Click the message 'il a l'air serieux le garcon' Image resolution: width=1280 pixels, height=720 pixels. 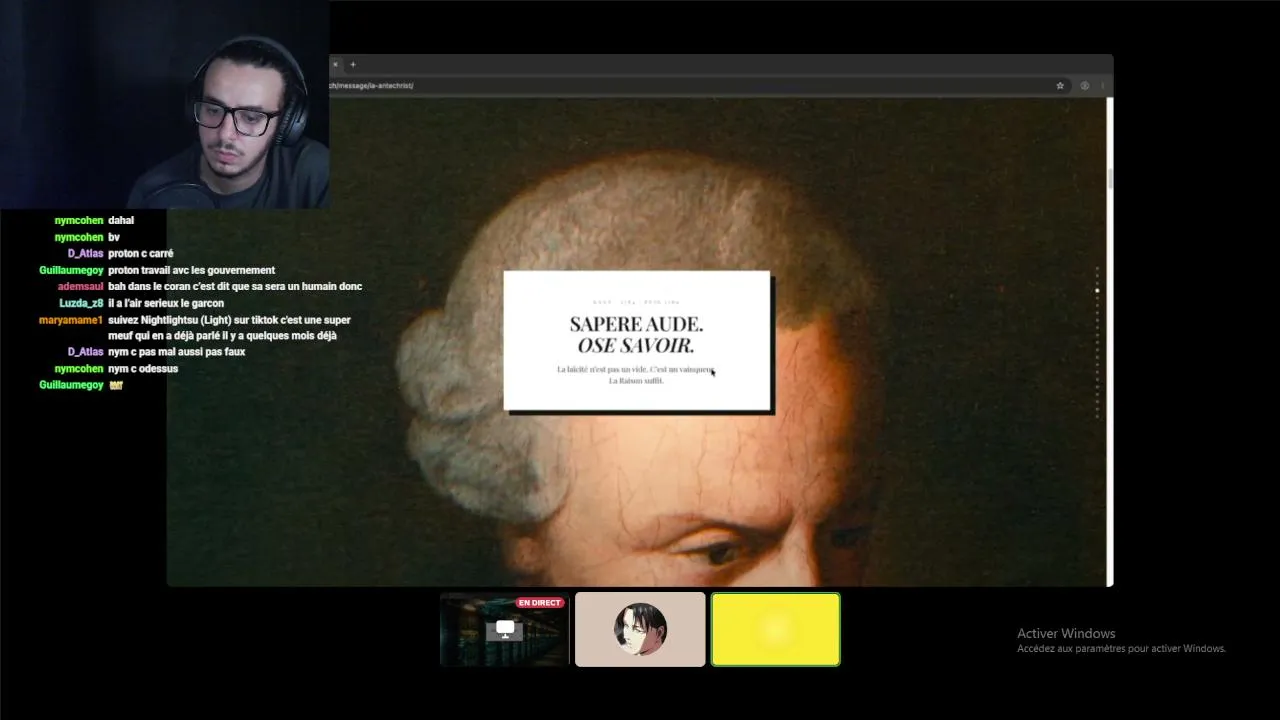(166, 304)
